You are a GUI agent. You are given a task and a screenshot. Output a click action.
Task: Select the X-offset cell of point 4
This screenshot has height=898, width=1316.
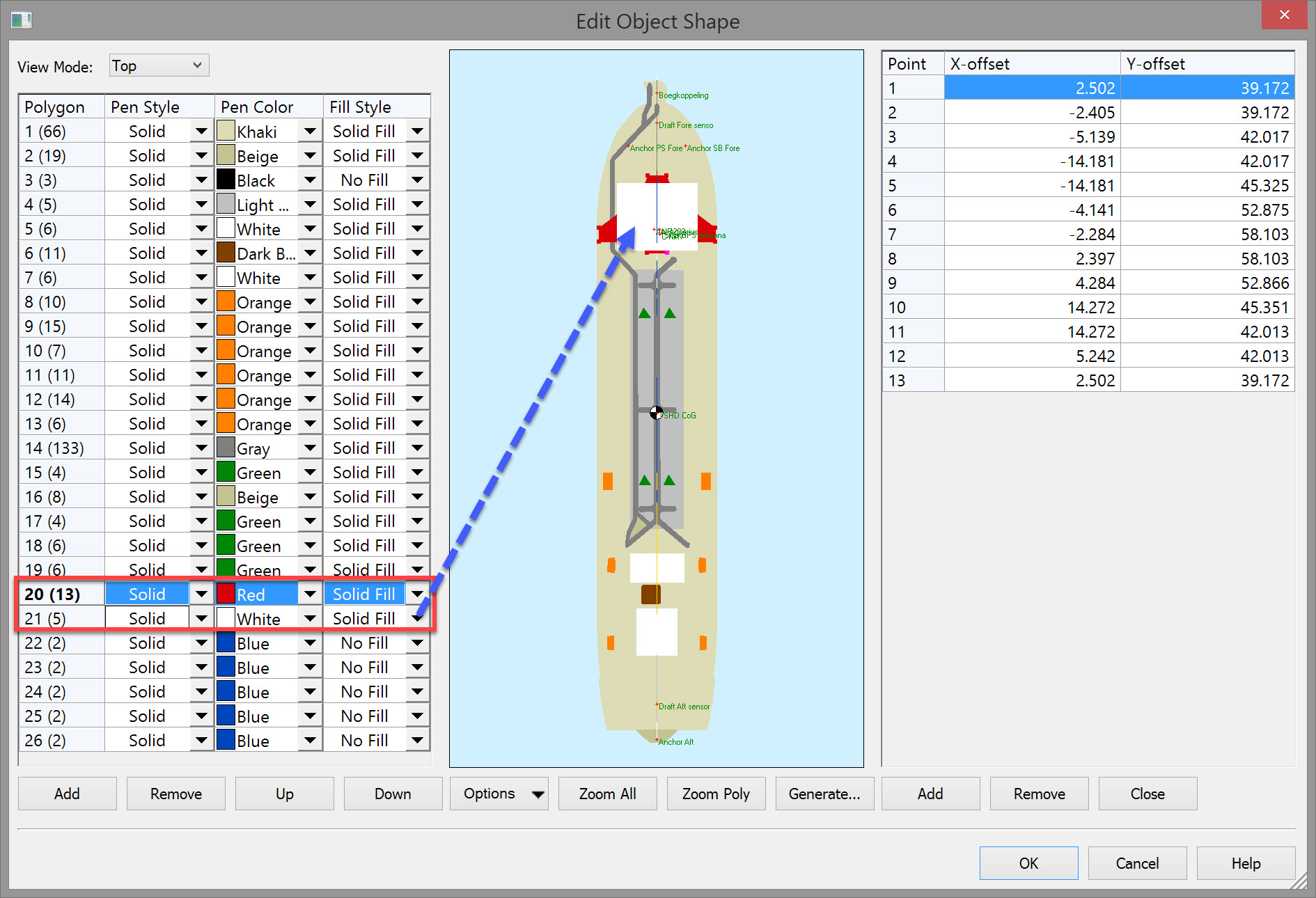coord(1032,162)
